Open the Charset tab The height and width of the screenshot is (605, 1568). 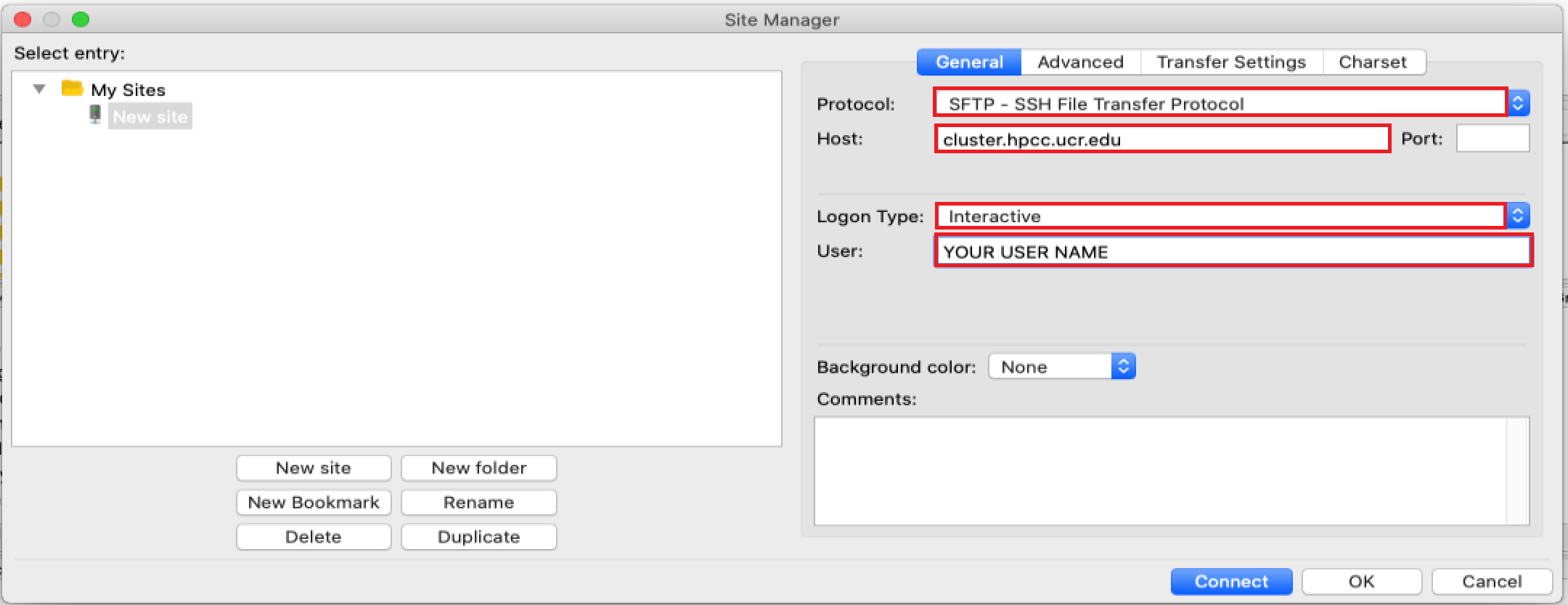pyautogui.click(x=1372, y=62)
